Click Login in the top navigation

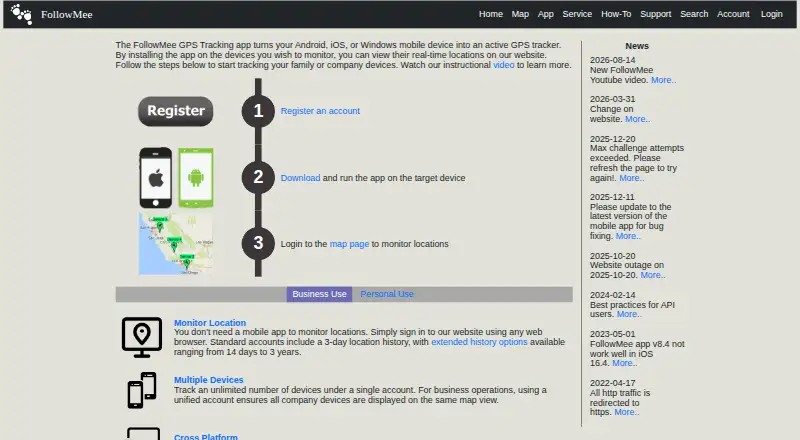click(x=771, y=14)
